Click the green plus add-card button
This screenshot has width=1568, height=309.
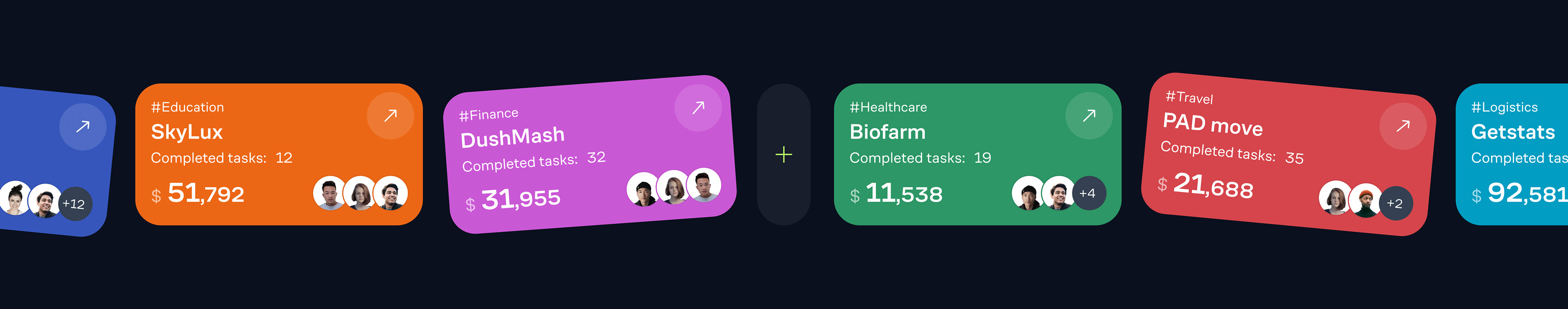pyautogui.click(x=784, y=154)
